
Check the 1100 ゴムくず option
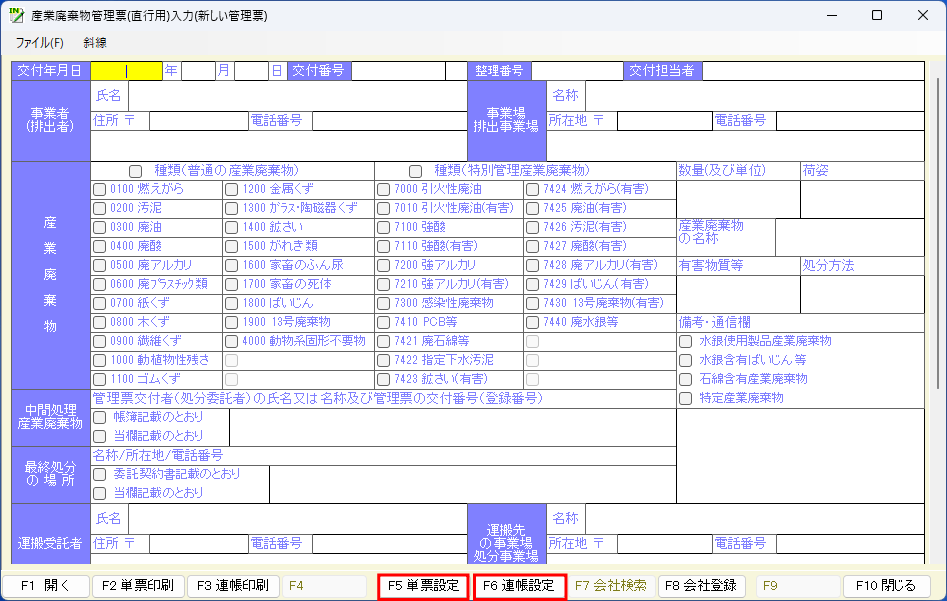(x=97, y=379)
